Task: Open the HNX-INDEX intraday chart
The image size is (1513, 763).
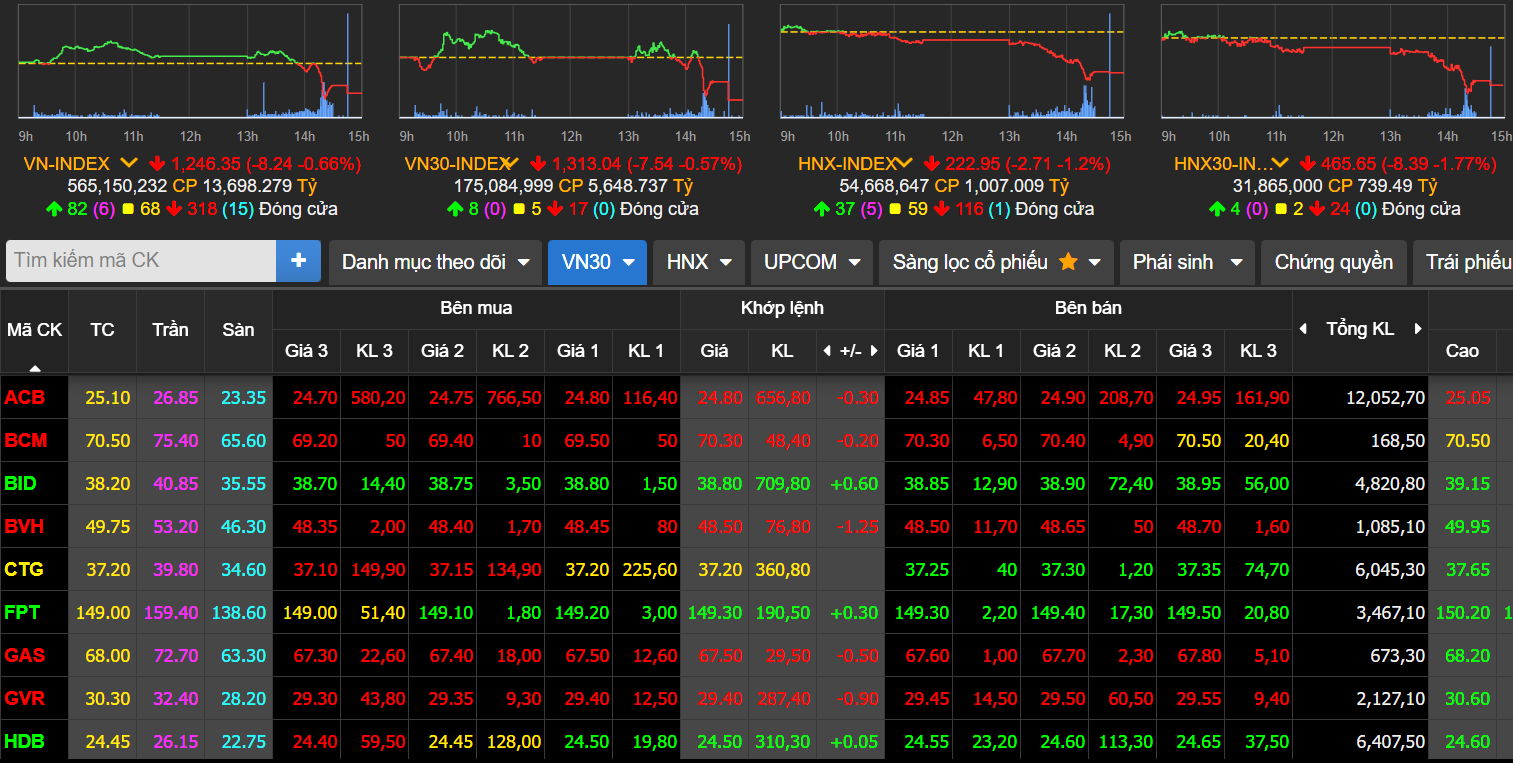Action: click(952, 62)
